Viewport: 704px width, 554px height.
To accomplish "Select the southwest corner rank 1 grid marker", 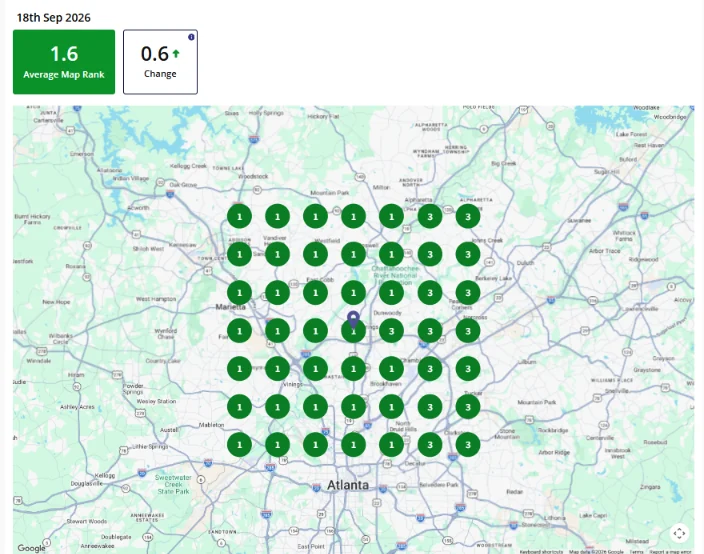I will coord(239,445).
